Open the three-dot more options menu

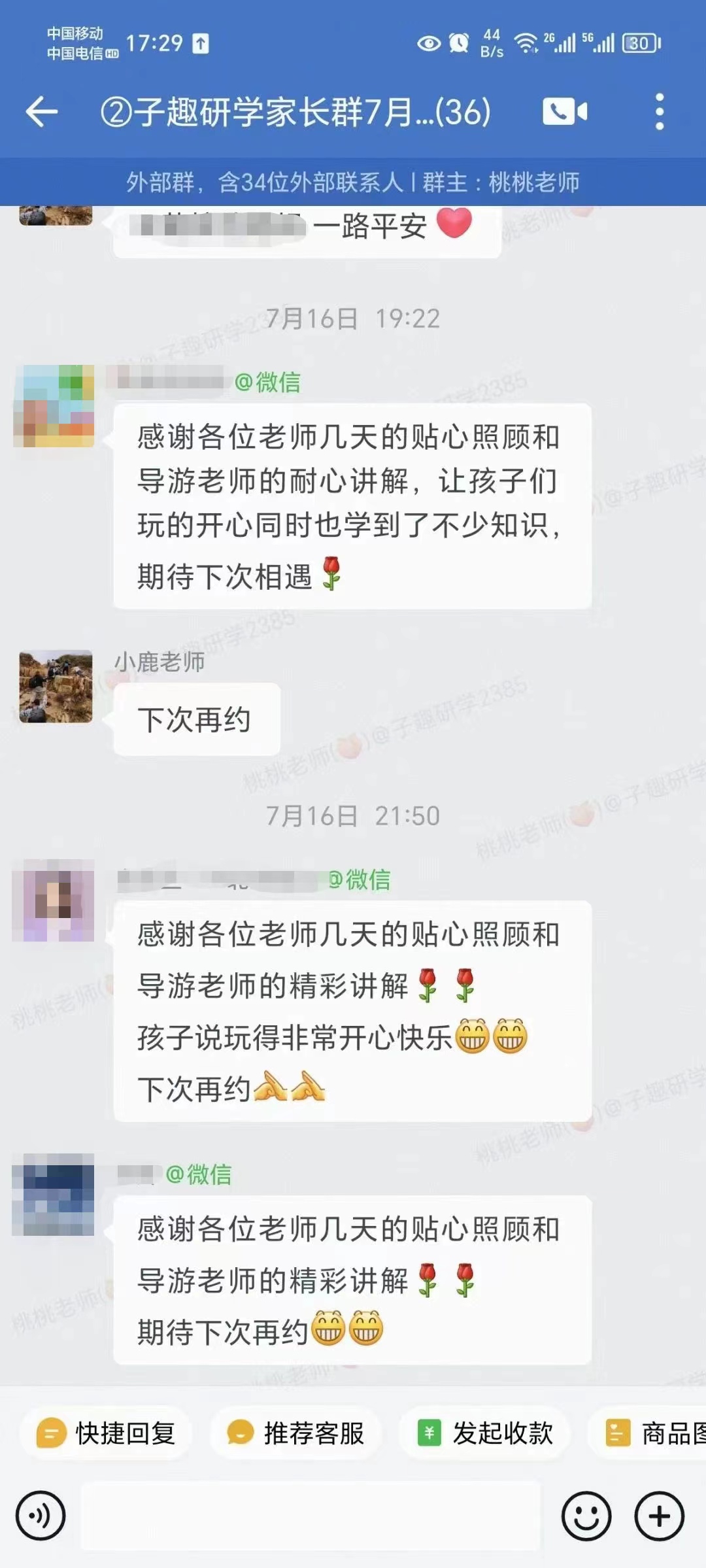(660, 112)
